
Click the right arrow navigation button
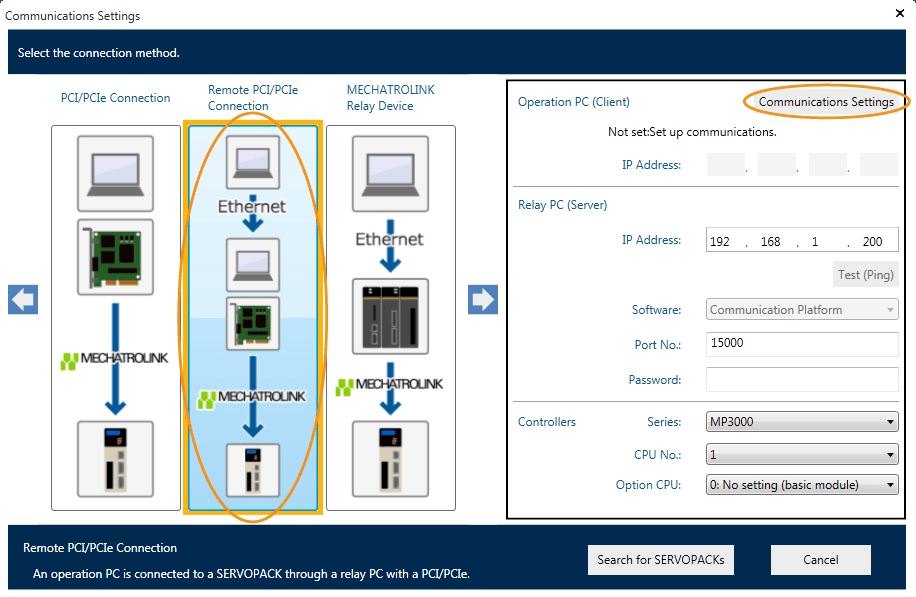point(483,300)
